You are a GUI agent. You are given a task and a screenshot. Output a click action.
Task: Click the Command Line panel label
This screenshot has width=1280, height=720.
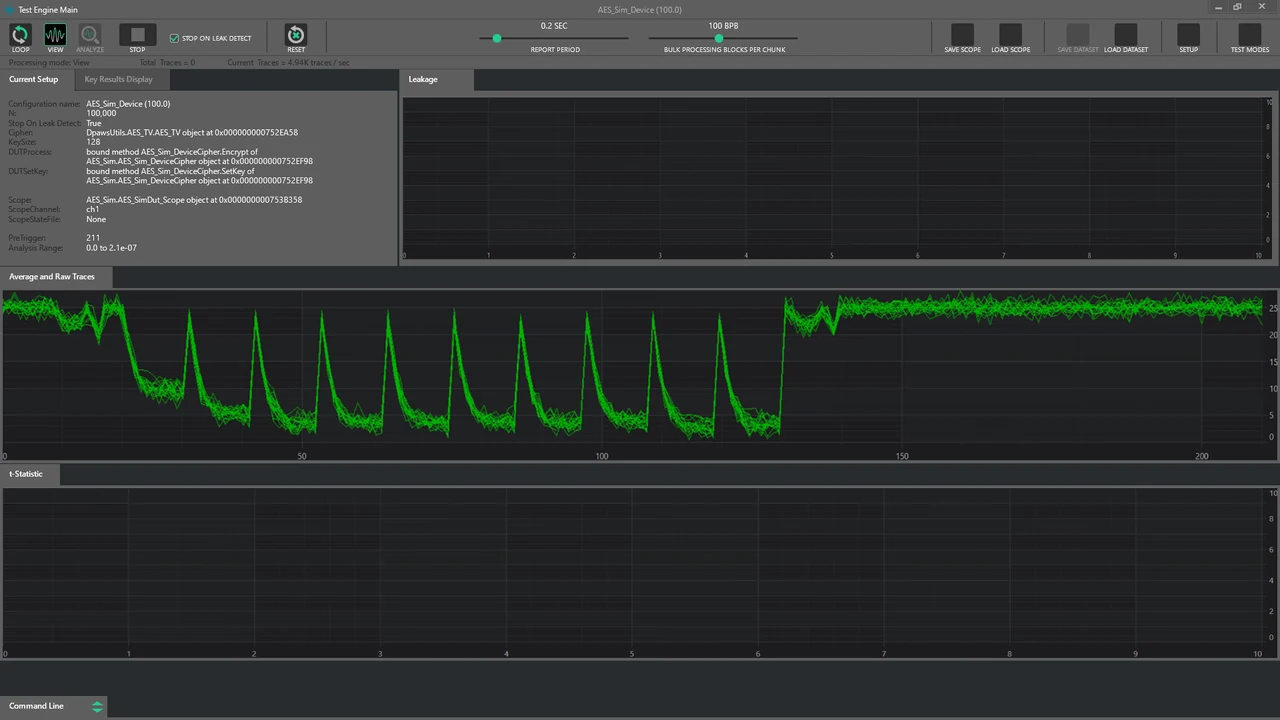[36, 706]
